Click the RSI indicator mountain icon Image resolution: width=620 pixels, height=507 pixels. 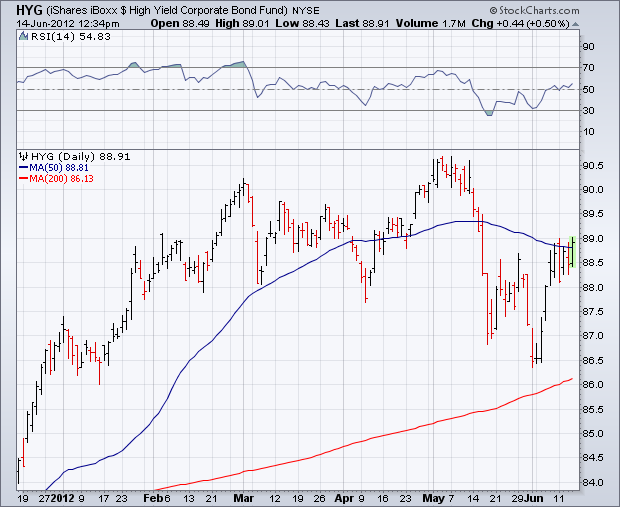tap(24, 36)
